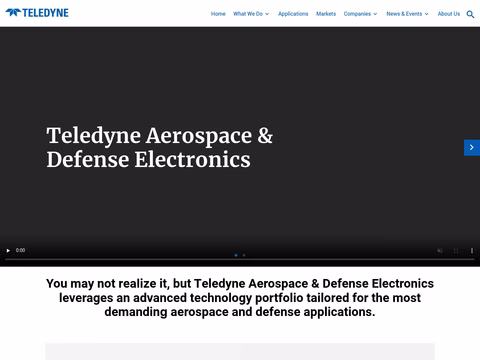Expand News & Events dropdown
Viewport: 480px width, 360px height.
click(407, 14)
